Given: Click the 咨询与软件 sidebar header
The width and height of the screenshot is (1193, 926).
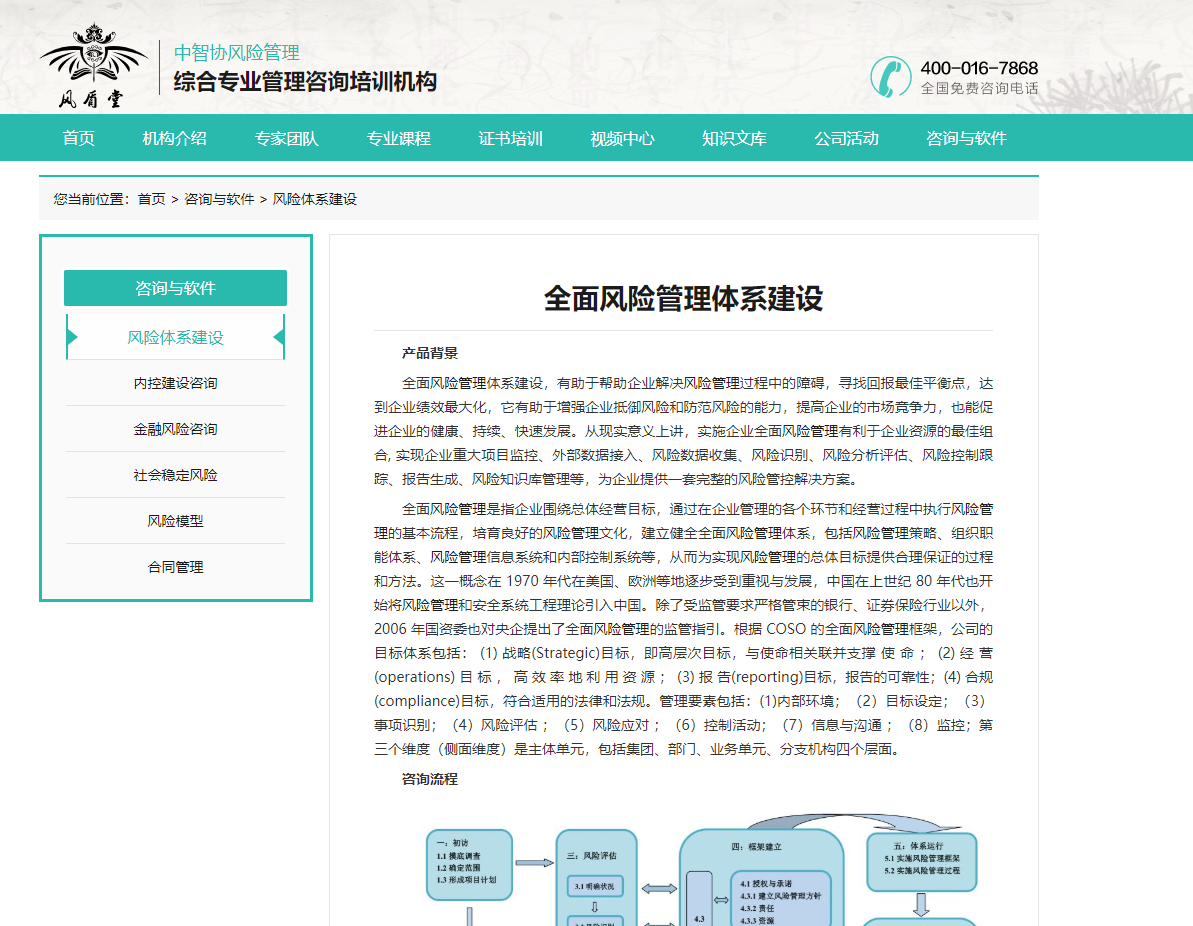Looking at the screenshot, I should (x=175, y=288).
